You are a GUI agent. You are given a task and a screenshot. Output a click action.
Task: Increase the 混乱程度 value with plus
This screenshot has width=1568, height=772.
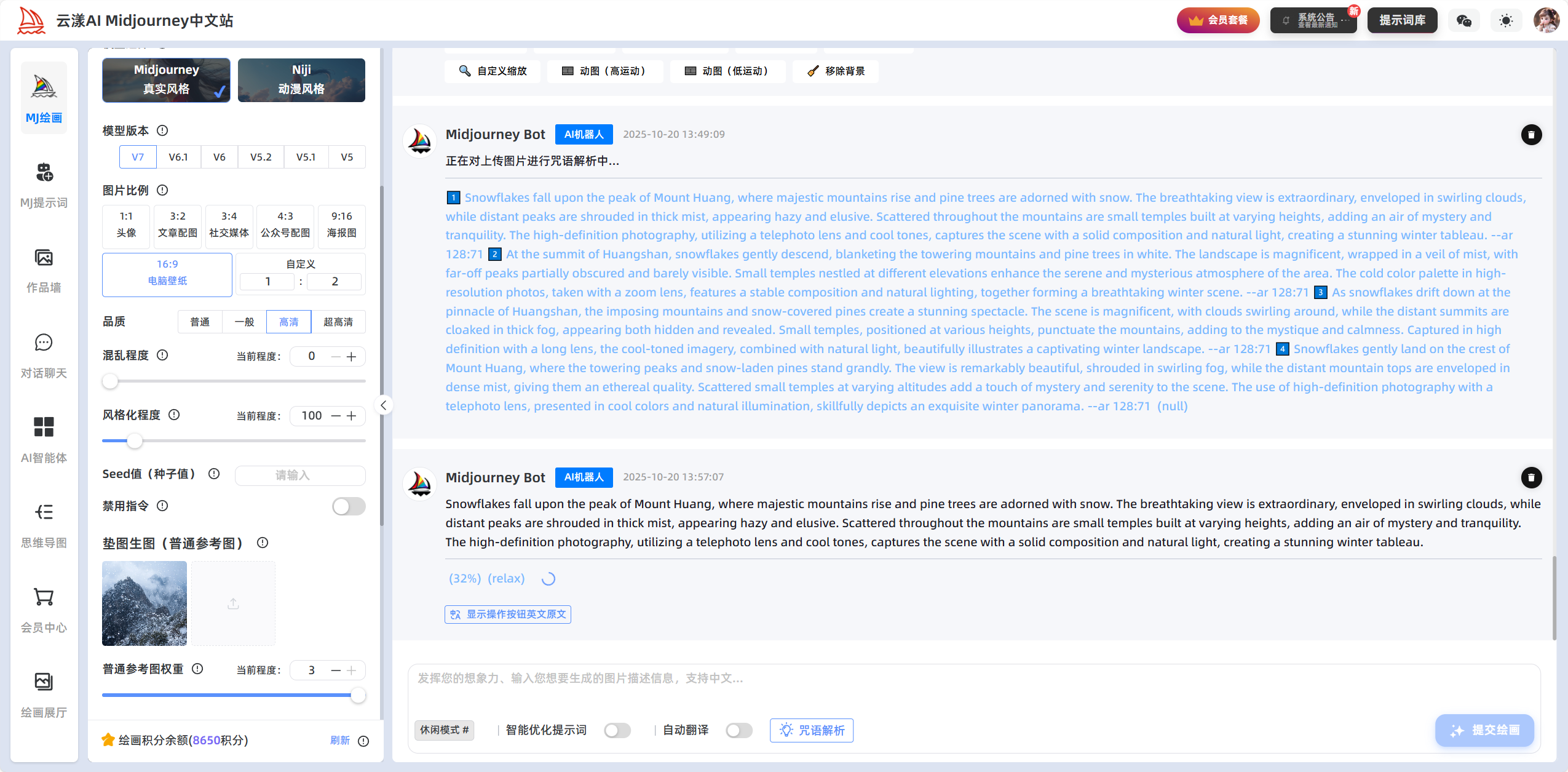coord(352,357)
